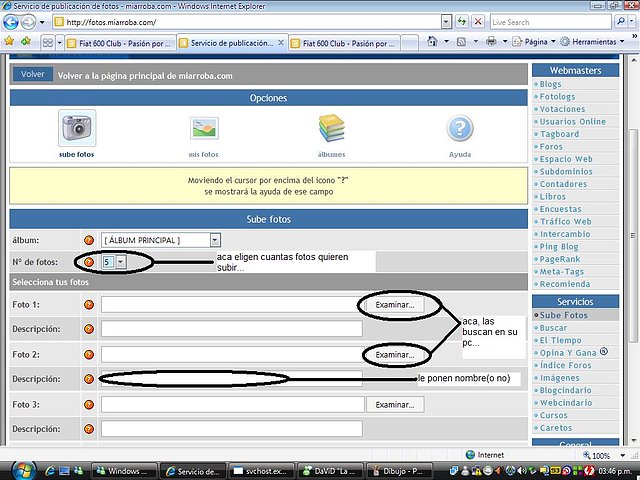The height and width of the screenshot is (480, 640).
Task: Click help icon beside Foto 3
Action: tap(89, 404)
